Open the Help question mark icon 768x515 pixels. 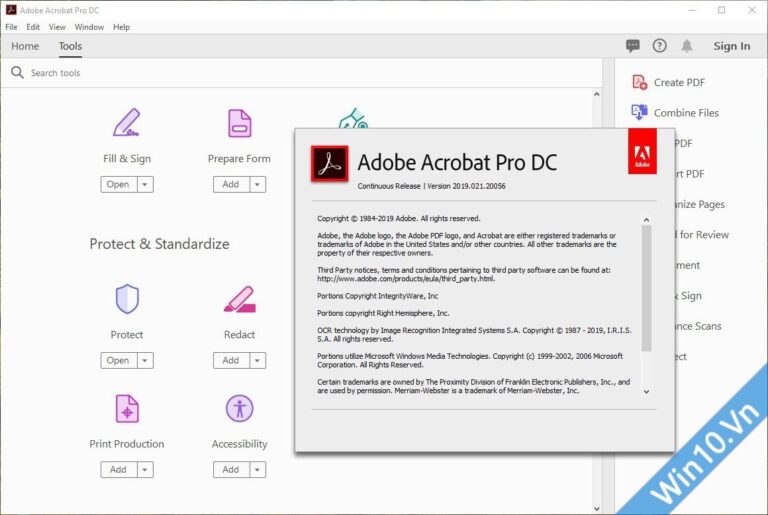(659, 46)
